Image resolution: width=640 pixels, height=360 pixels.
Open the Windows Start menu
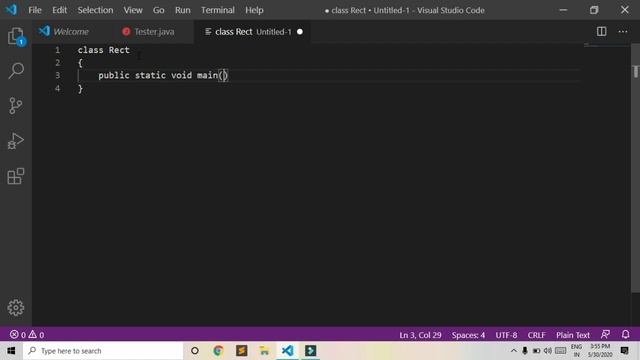[11, 351]
